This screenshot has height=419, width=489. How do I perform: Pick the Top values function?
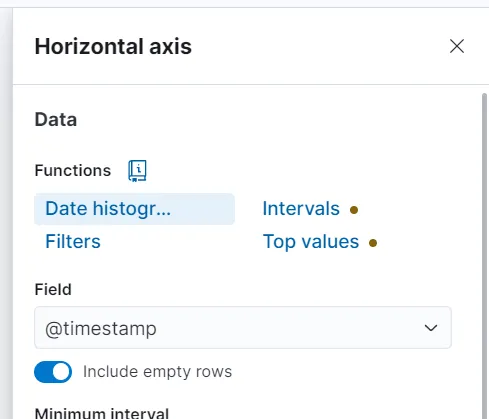point(311,242)
